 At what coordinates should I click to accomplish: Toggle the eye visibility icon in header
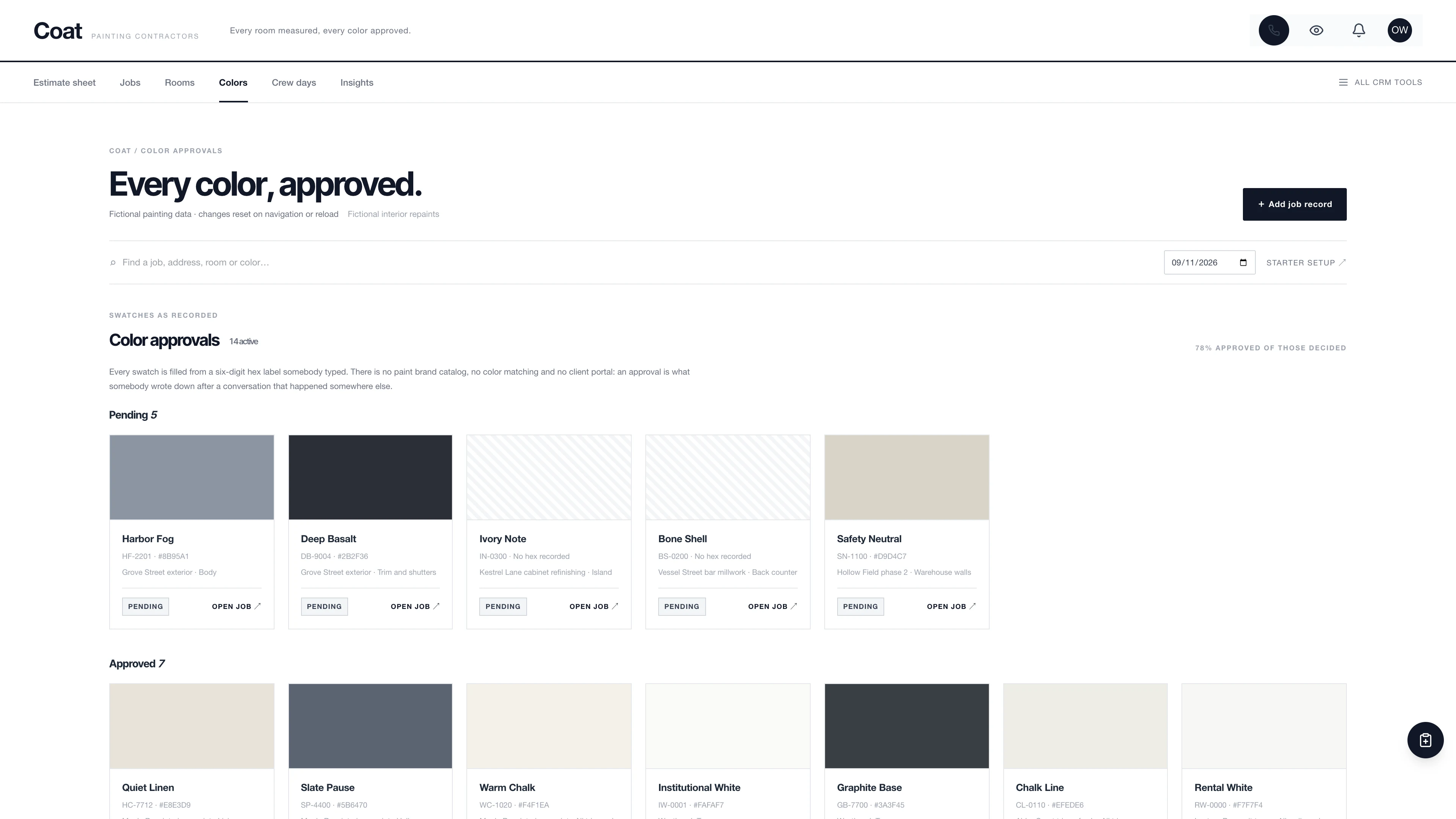pyautogui.click(x=1316, y=30)
